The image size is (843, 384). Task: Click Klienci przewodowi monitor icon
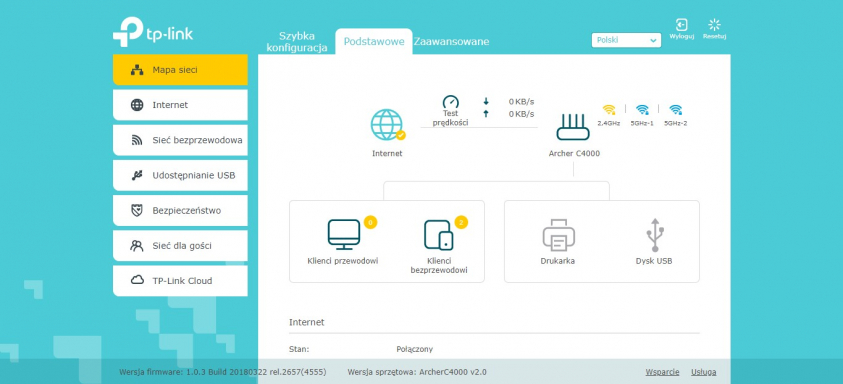[x=344, y=234]
